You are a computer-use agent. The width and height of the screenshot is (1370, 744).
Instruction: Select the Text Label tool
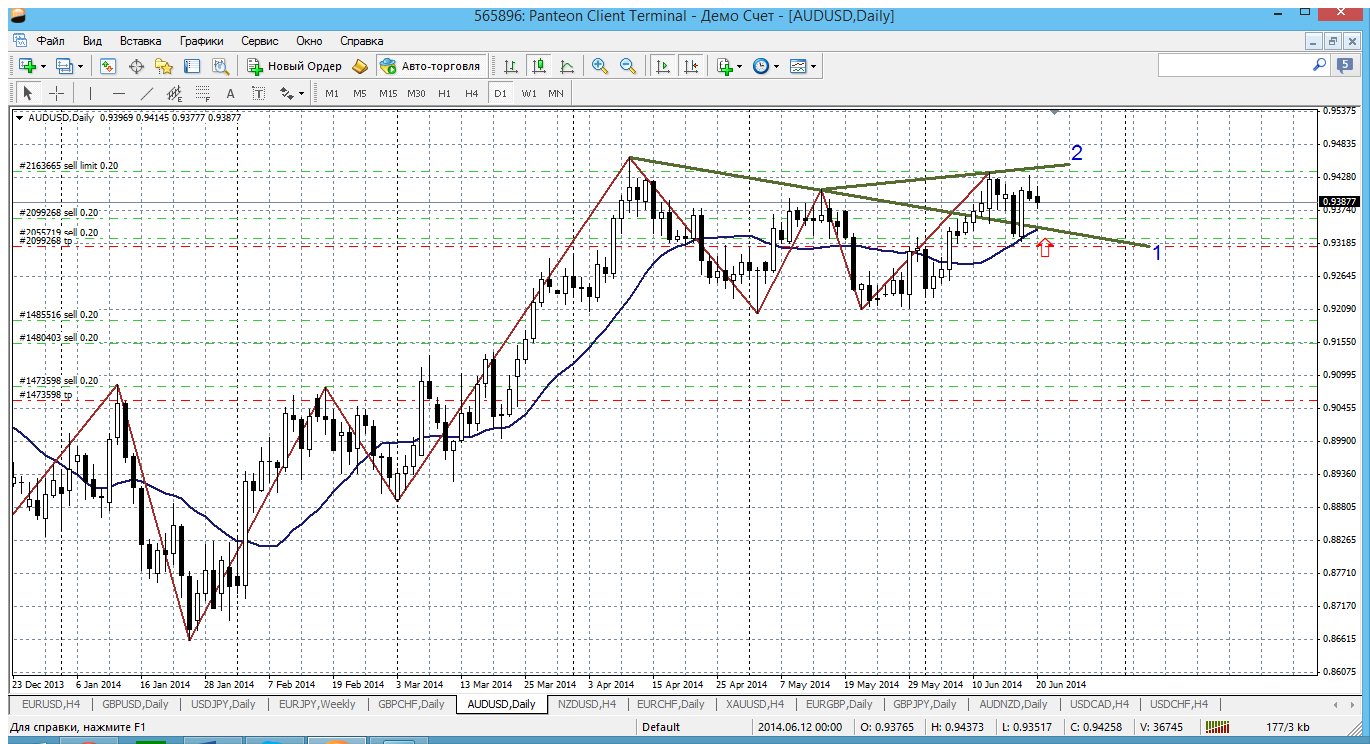(x=258, y=93)
